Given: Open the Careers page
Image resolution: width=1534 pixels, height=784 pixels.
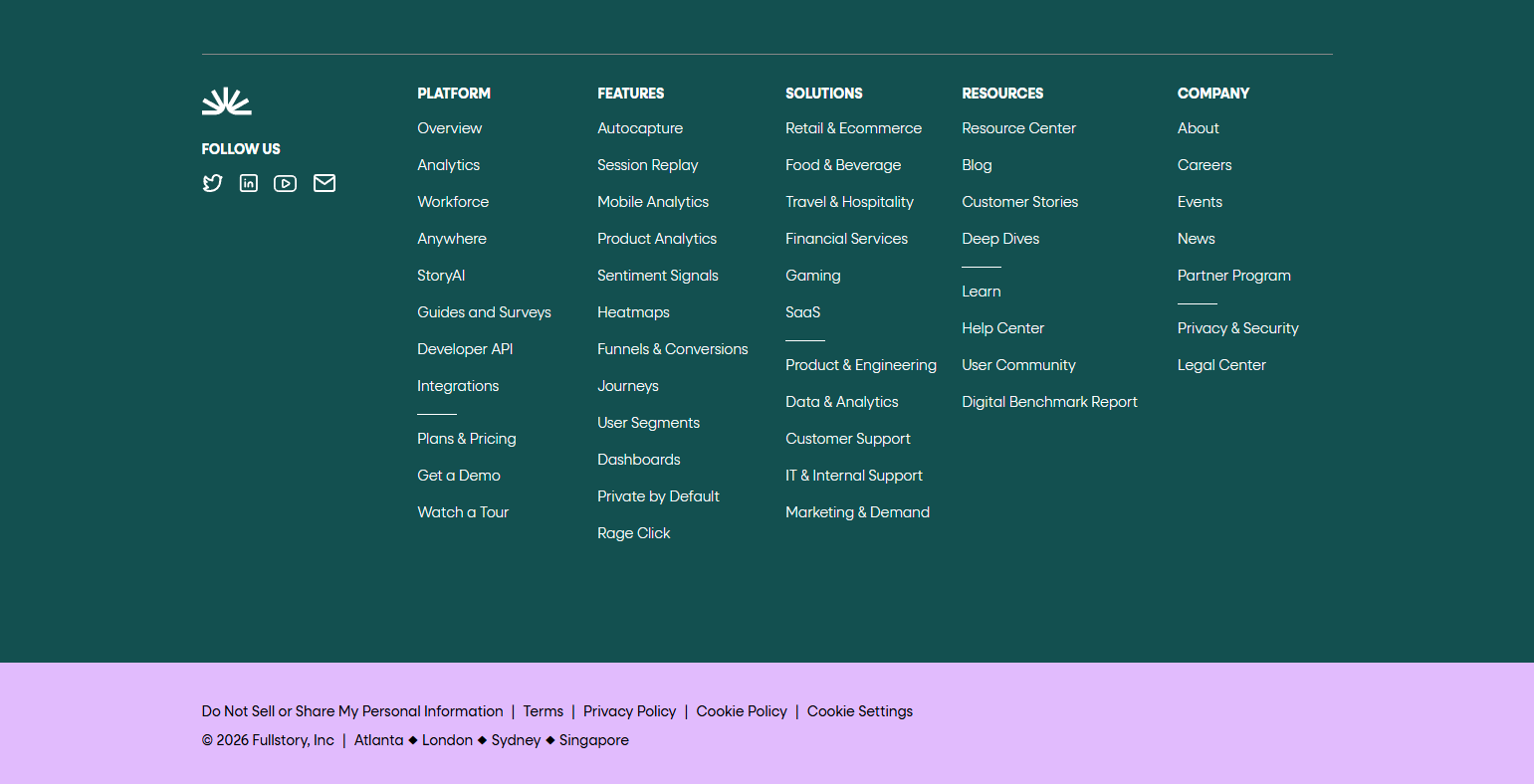Looking at the screenshot, I should coord(1205,165).
